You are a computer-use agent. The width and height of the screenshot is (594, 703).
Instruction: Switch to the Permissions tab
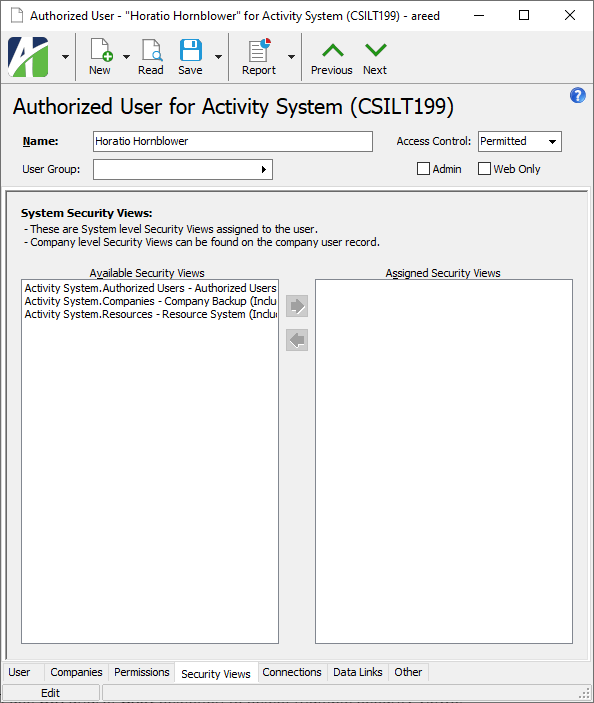click(x=142, y=672)
